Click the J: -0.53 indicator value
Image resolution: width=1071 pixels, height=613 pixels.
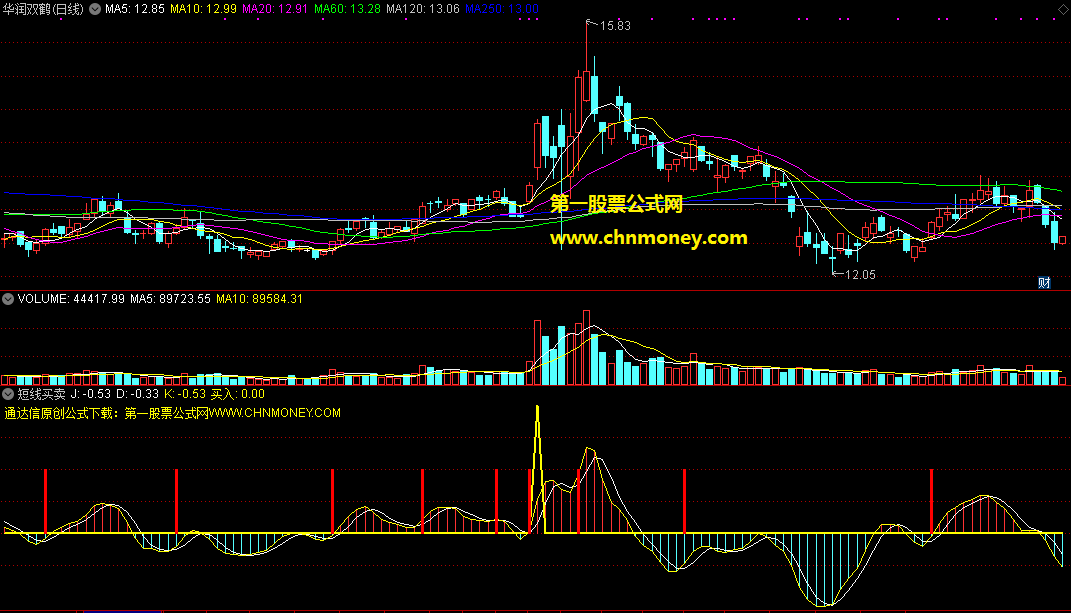tap(90, 394)
